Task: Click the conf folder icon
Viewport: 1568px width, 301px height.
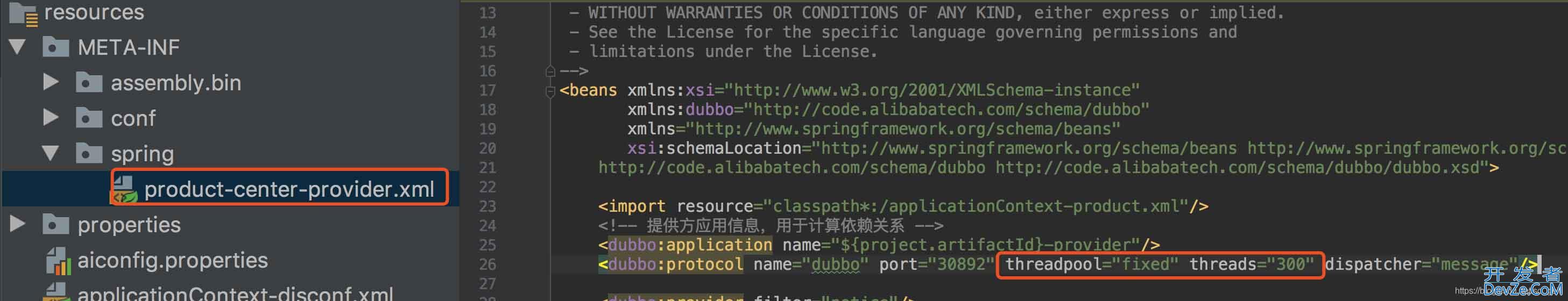Action: coord(89,117)
